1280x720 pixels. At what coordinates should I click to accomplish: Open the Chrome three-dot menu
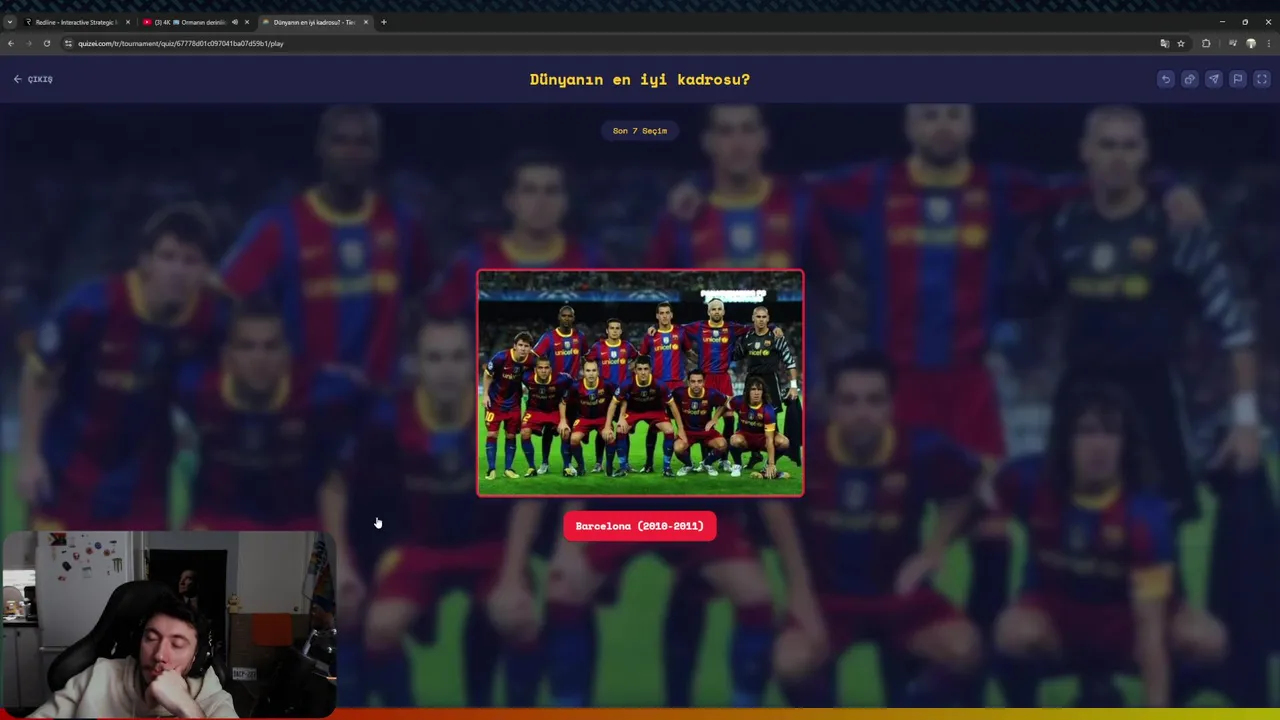(x=1269, y=43)
